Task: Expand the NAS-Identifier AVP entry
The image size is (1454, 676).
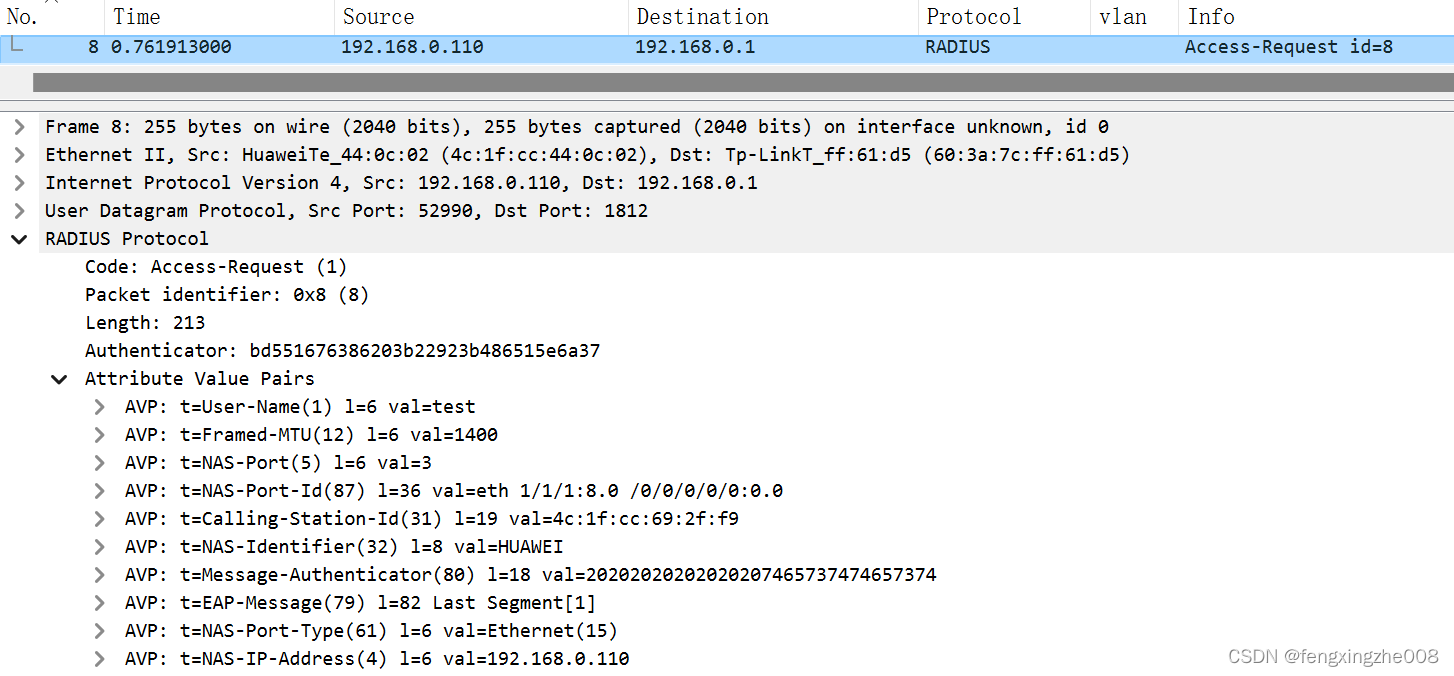Action: pyautogui.click(x=97, y=546)
